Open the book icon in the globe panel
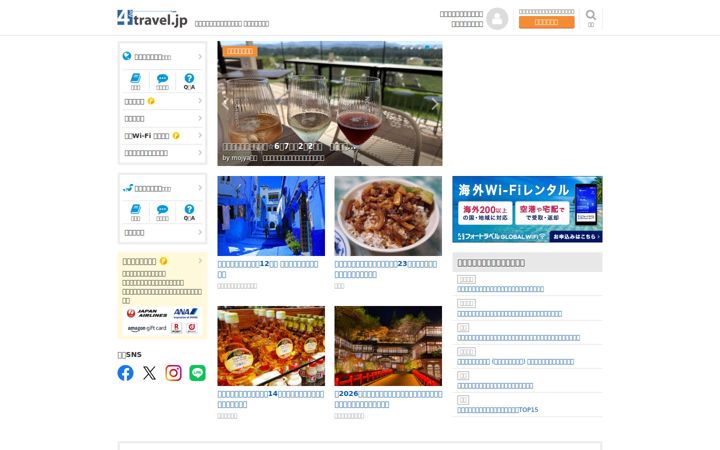The width and height of the screenshot is (720, 450). [135, 78]
